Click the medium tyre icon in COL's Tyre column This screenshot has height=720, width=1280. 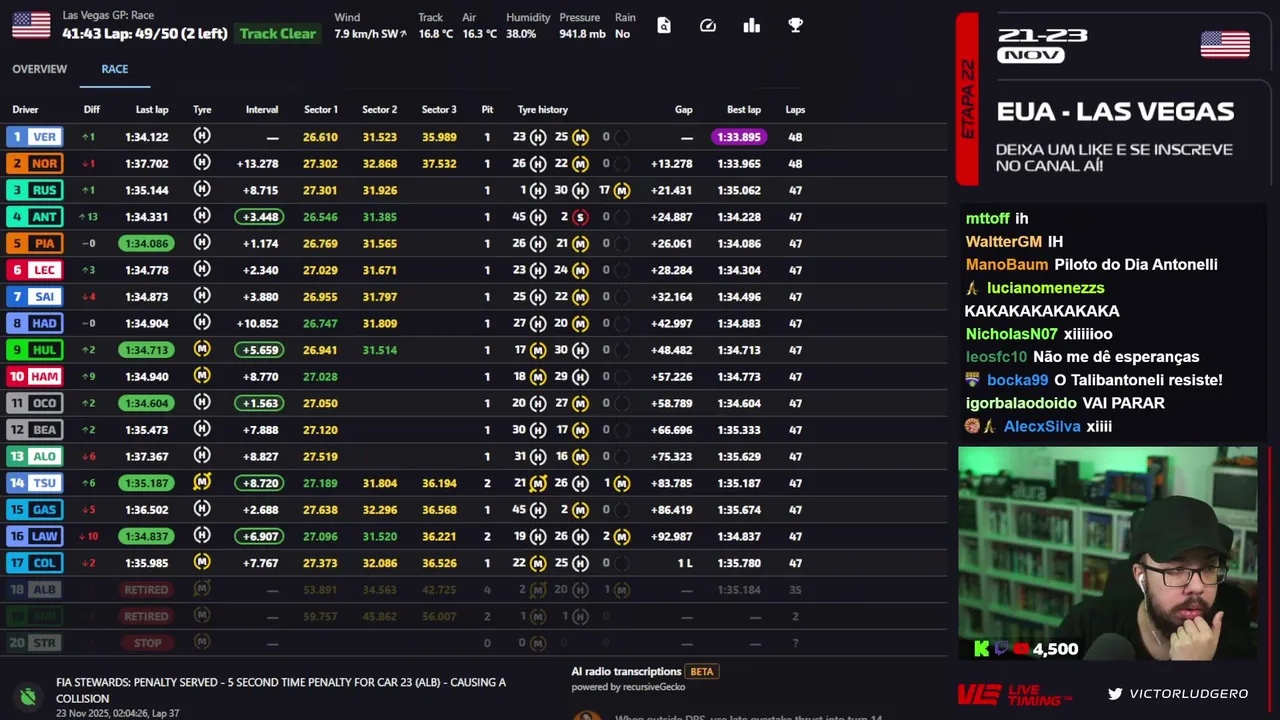point(202,562)
